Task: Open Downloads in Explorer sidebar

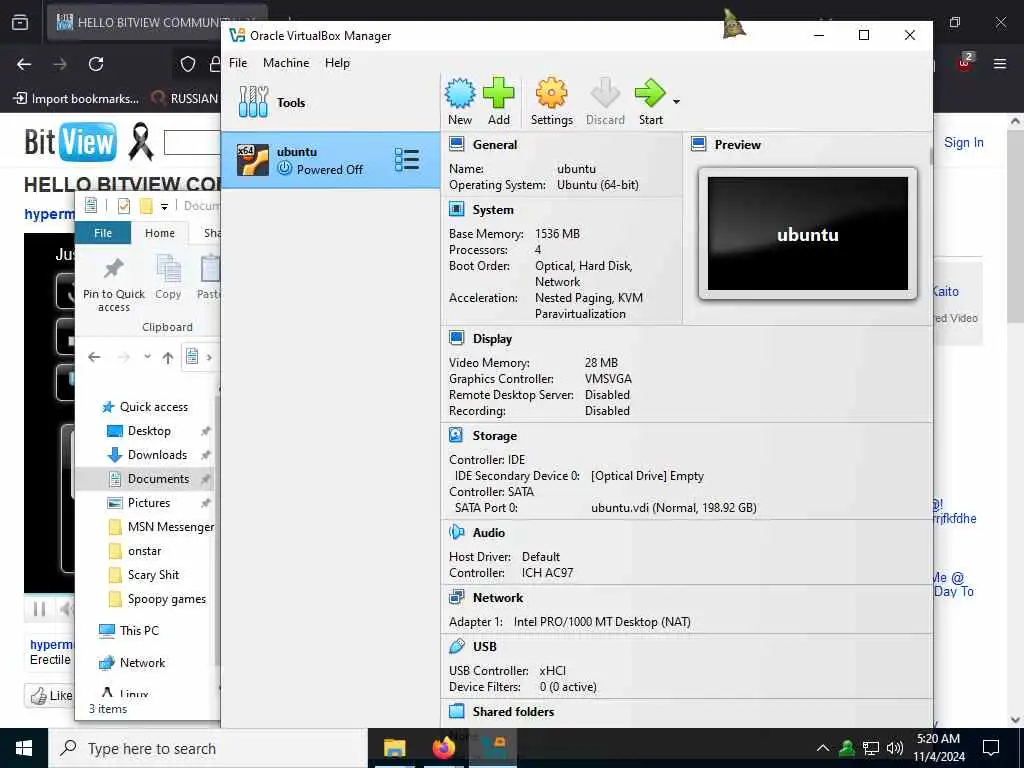Action: [x=157, y=455]
